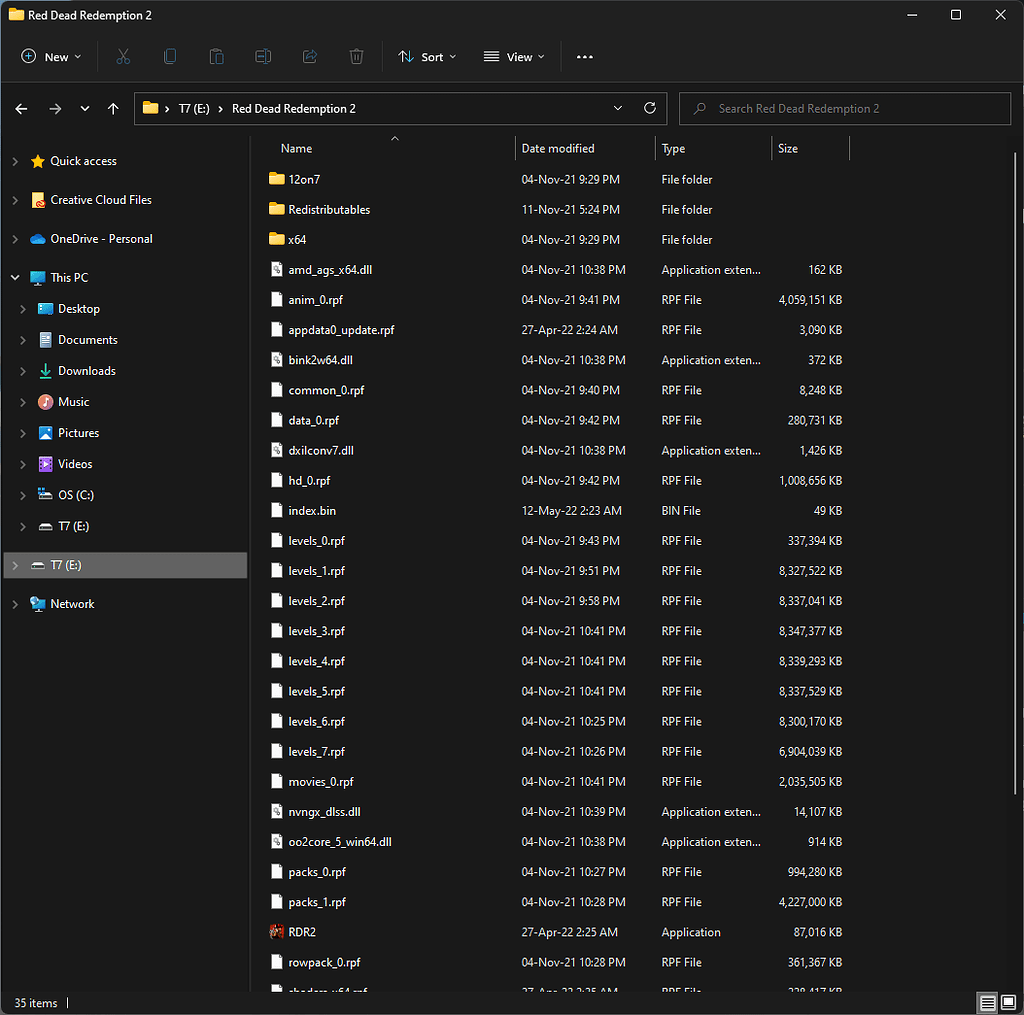Open the New item menu
The height and width of the screenshot is (1015, 1024).
(x=51, y=57)
